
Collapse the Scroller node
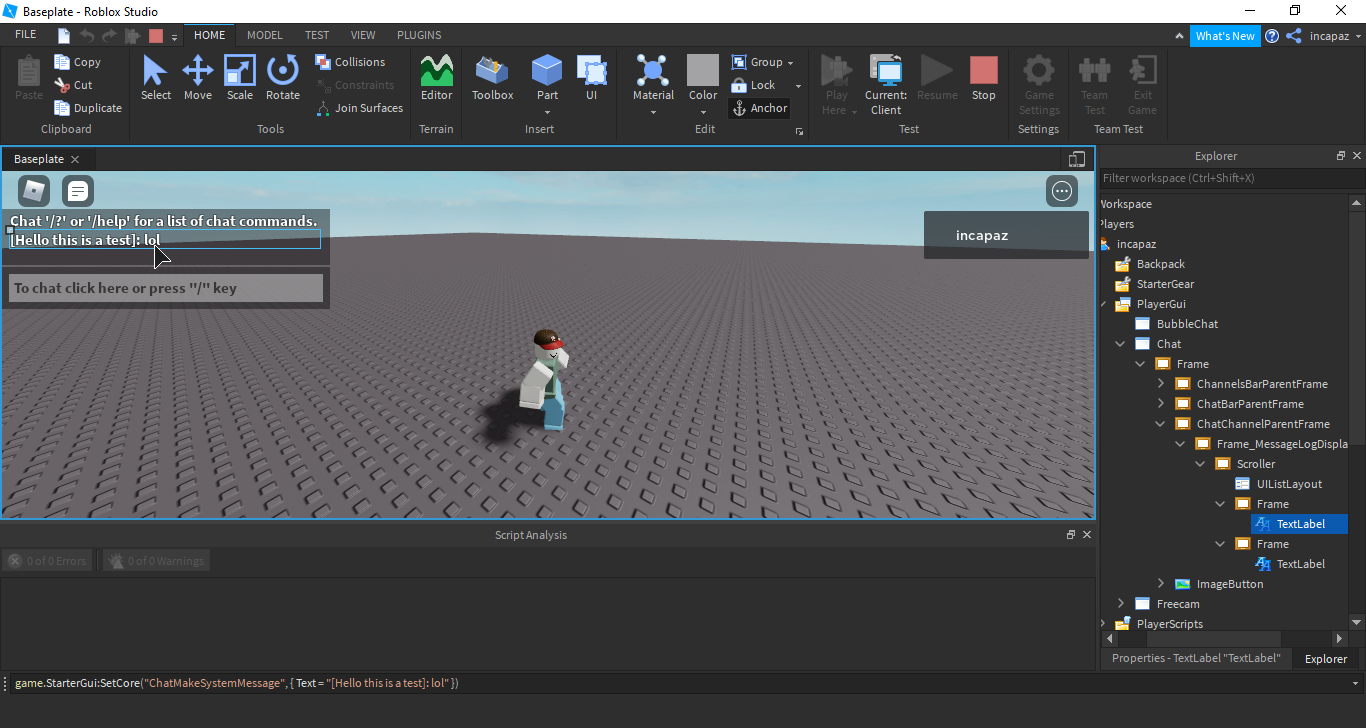click(1200, 464)
